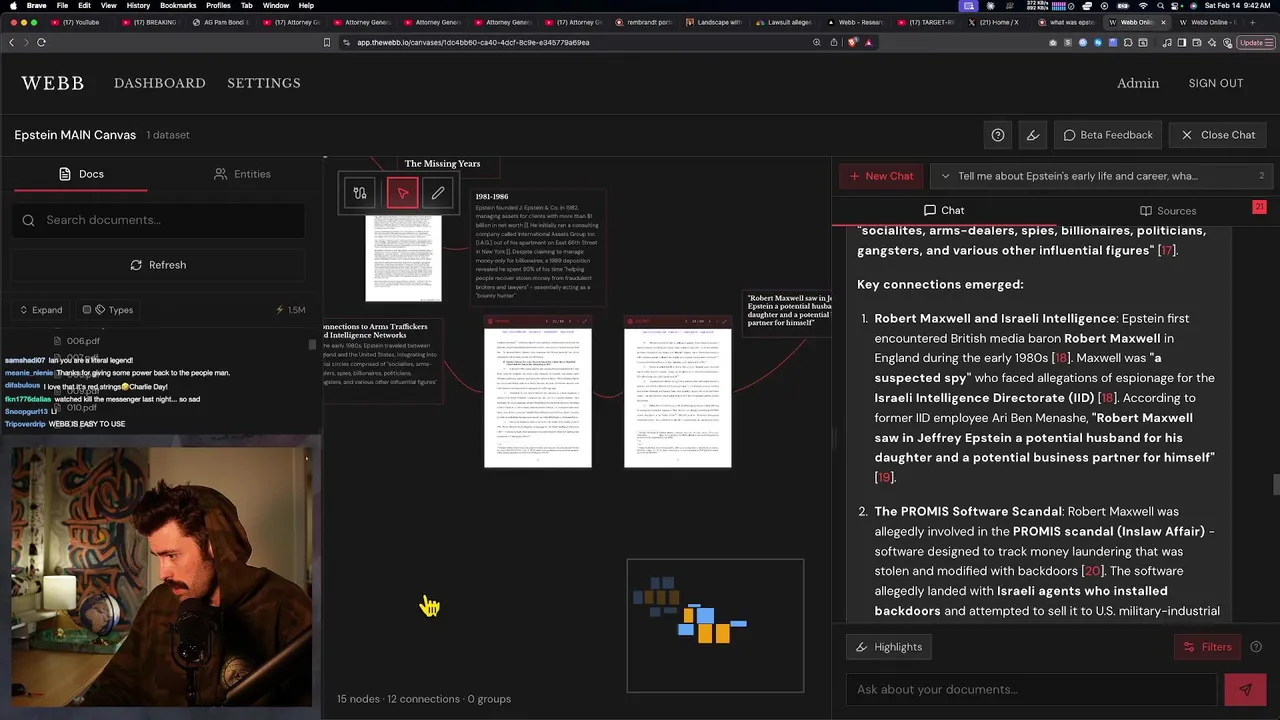Click the Highlights button below the chat
1280x720 pixels.
point(888,647)
